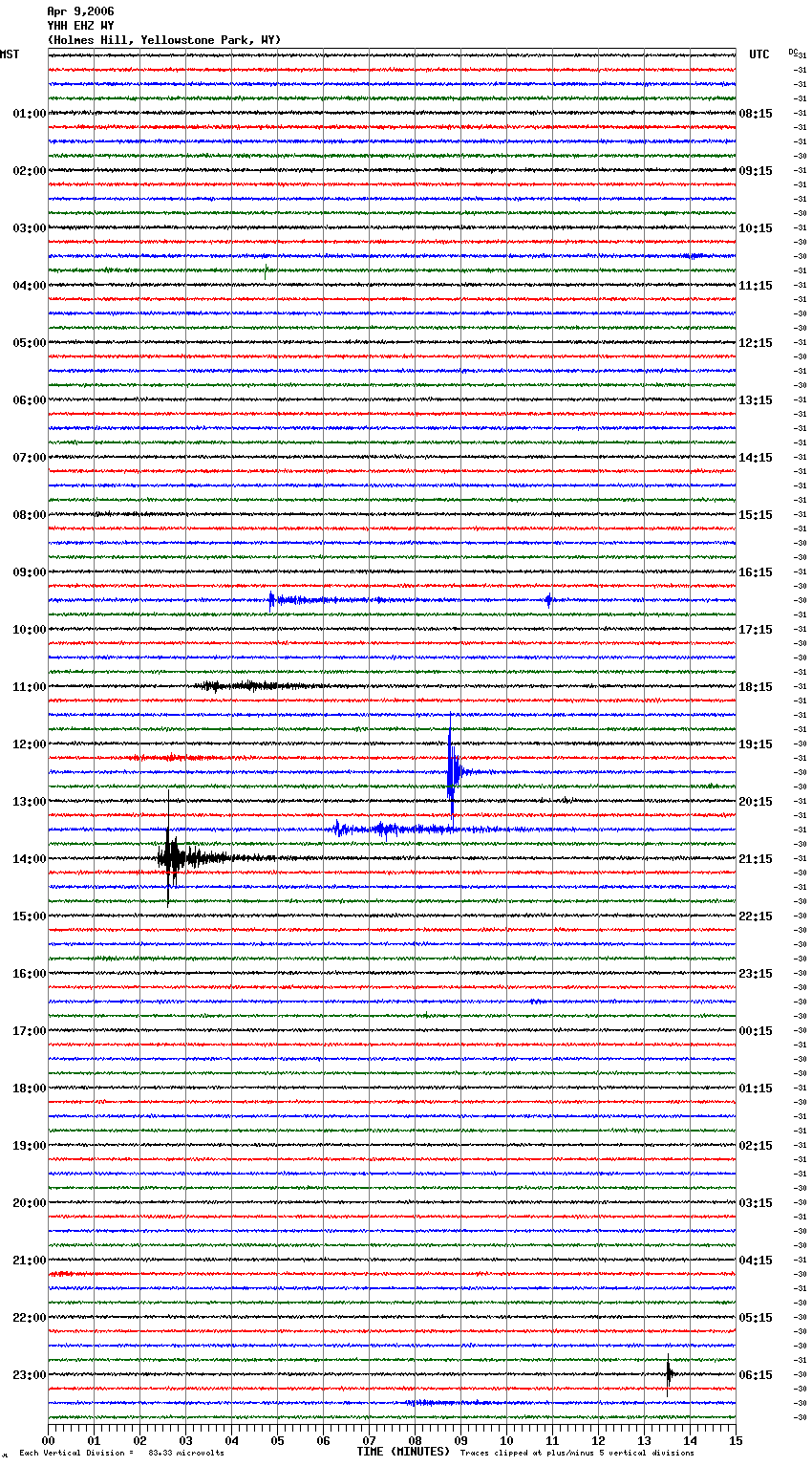Click the 10:15 UTC time label
This screenshot has height=1466, width=812.
756,228
